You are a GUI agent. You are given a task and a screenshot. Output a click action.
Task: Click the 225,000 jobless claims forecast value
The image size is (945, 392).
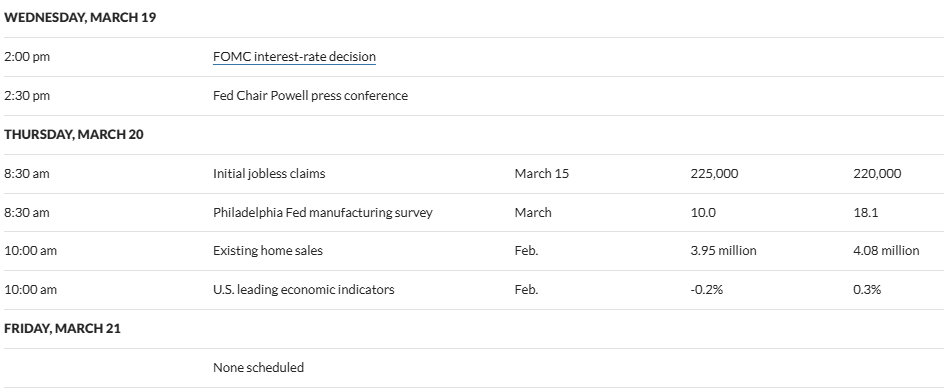[x=714, y=174]
